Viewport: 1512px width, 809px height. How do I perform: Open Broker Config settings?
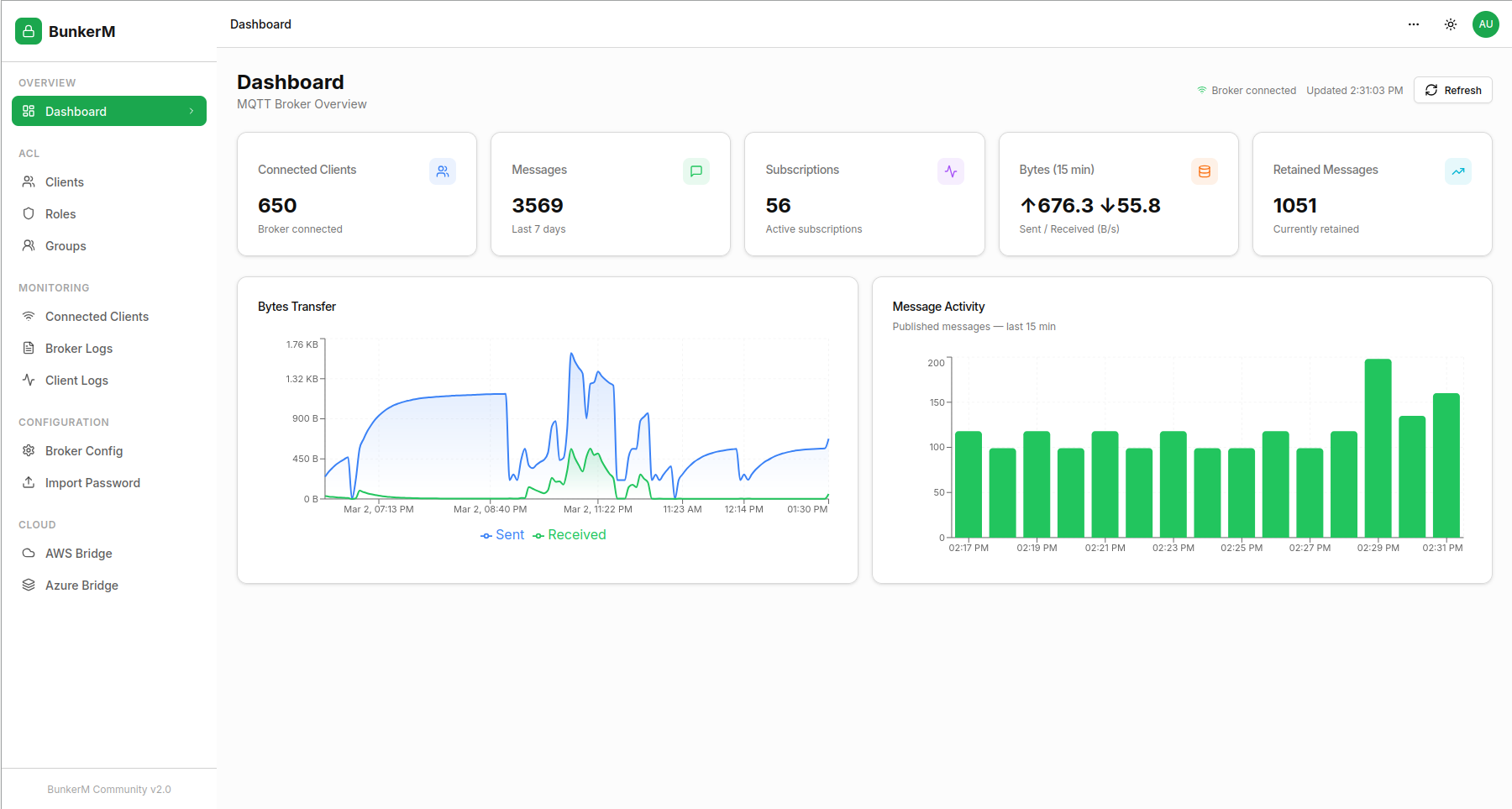pos(109,450)
